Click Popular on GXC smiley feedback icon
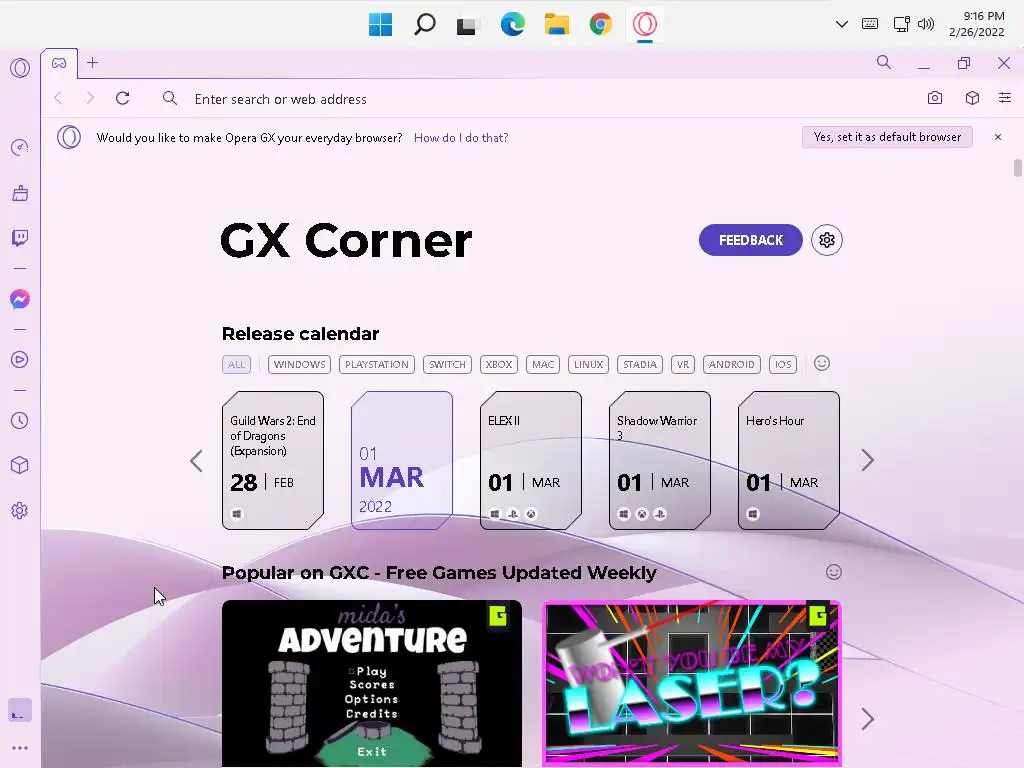The width and height of the screenshot is (1024, 768). point(834,572)
